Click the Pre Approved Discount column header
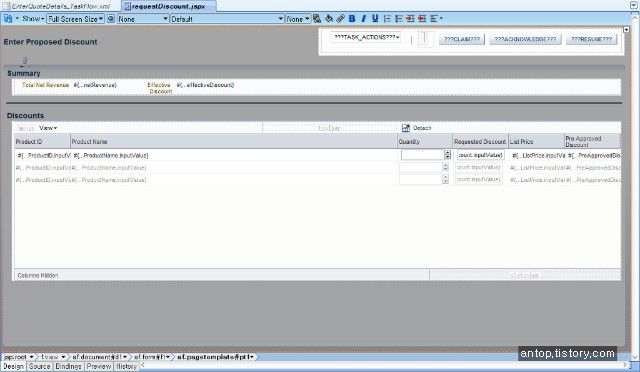The width and height of the screenshot is (640, 372). (592, 141)
